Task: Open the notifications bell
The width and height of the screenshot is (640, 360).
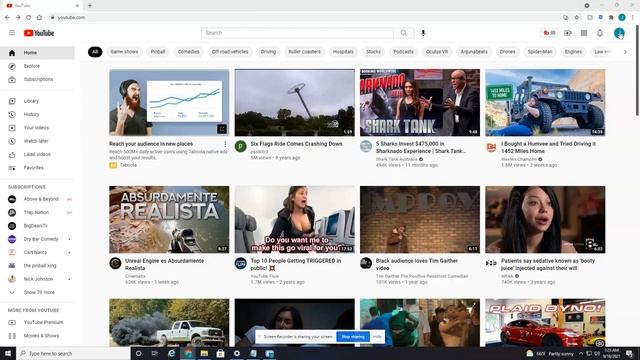Action: point(600,33)
